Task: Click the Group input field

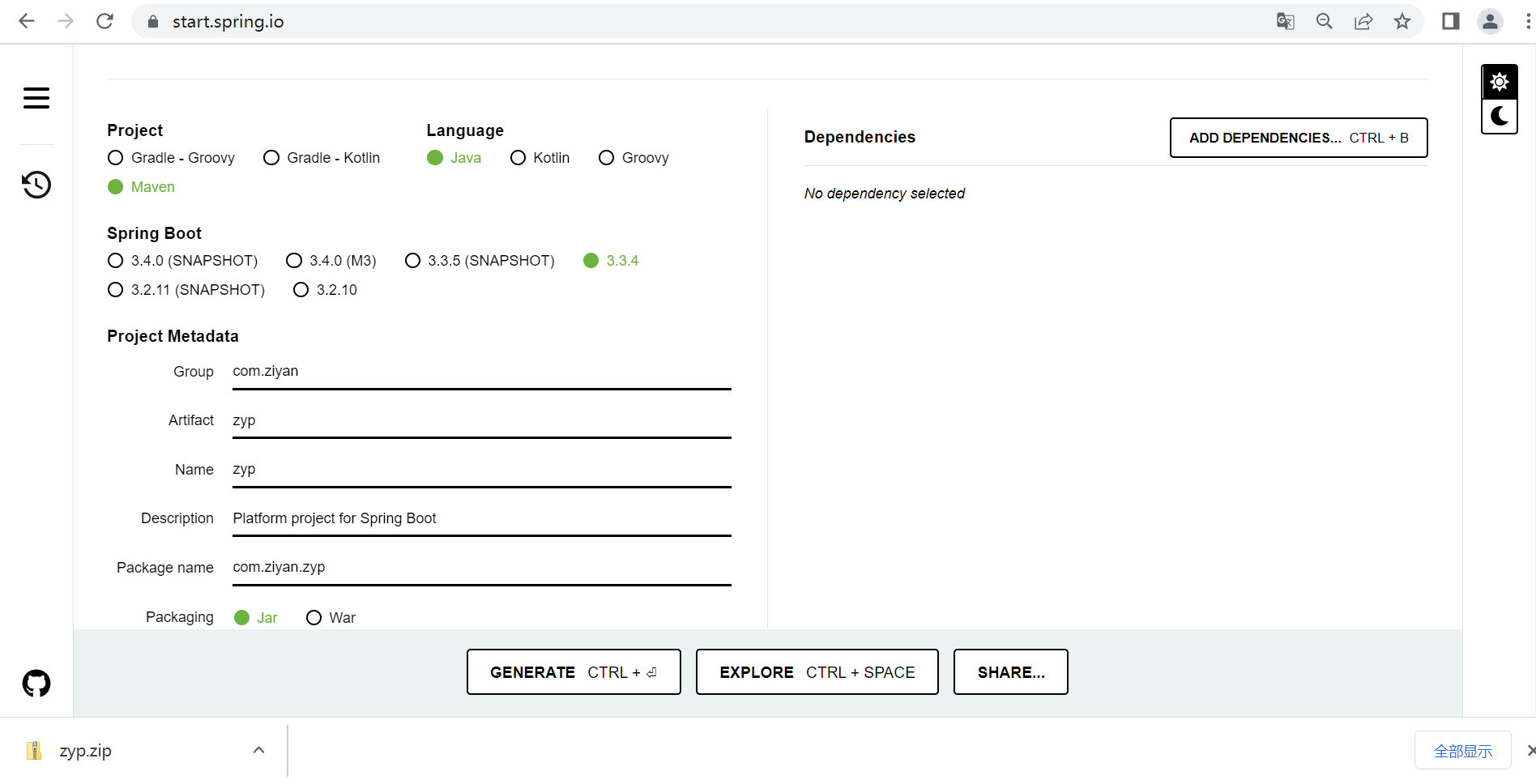Action: click(x=482, y=372)
